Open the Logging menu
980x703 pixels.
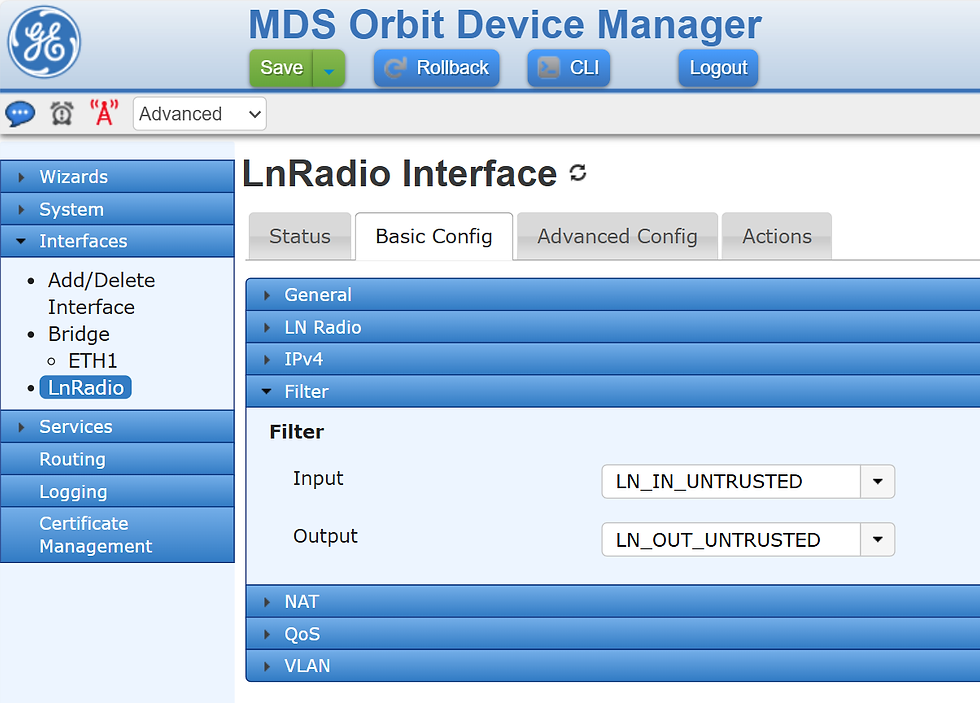118,492
